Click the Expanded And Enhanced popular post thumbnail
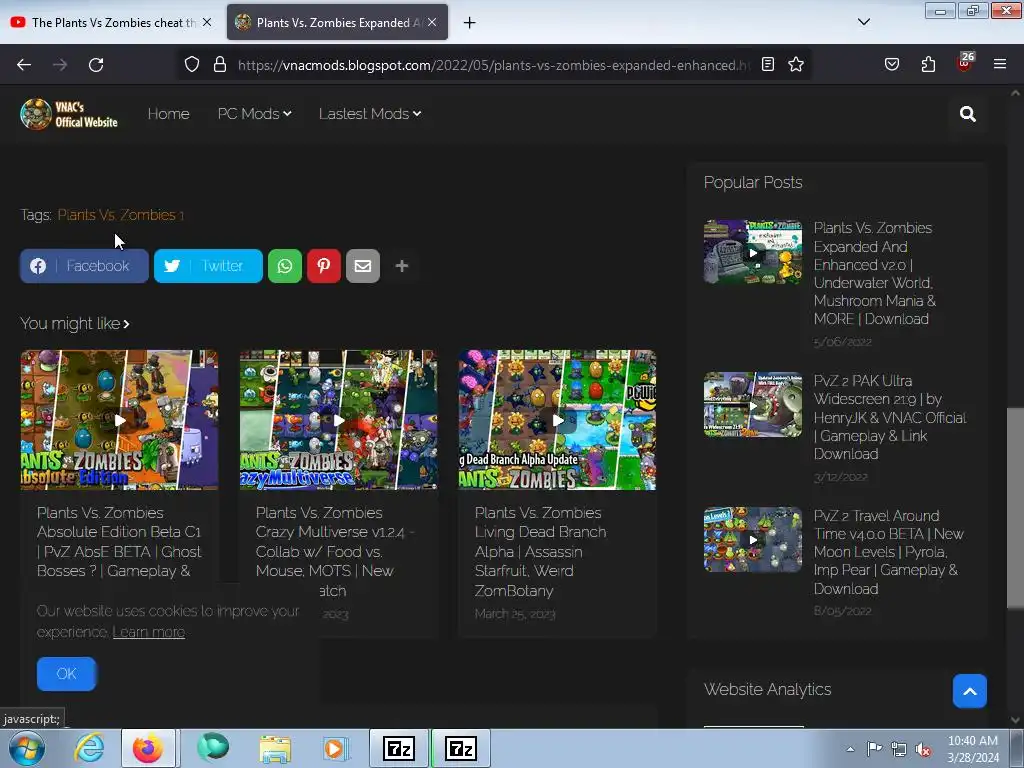 (753, 252)
